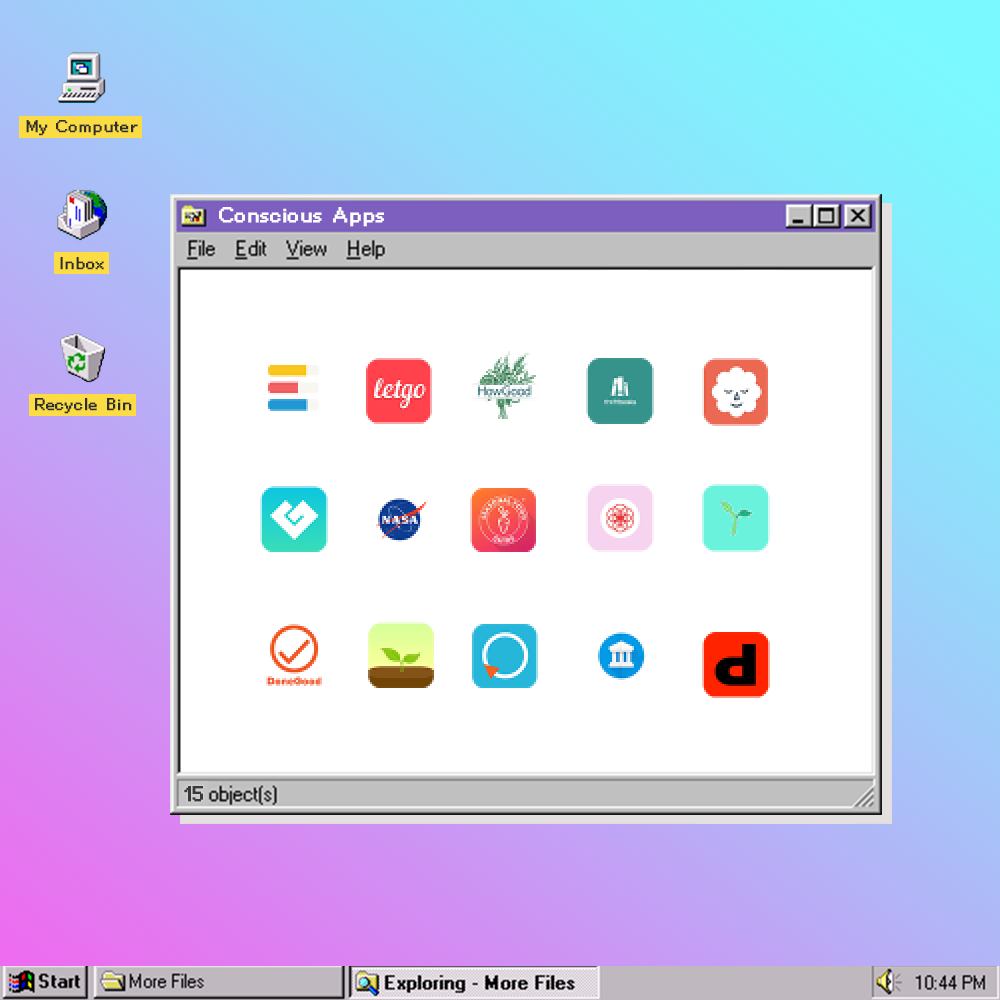Open the DoneGood checkmark app
The height and width of the screenshot is (1000, 1000).
pos(294,655)
